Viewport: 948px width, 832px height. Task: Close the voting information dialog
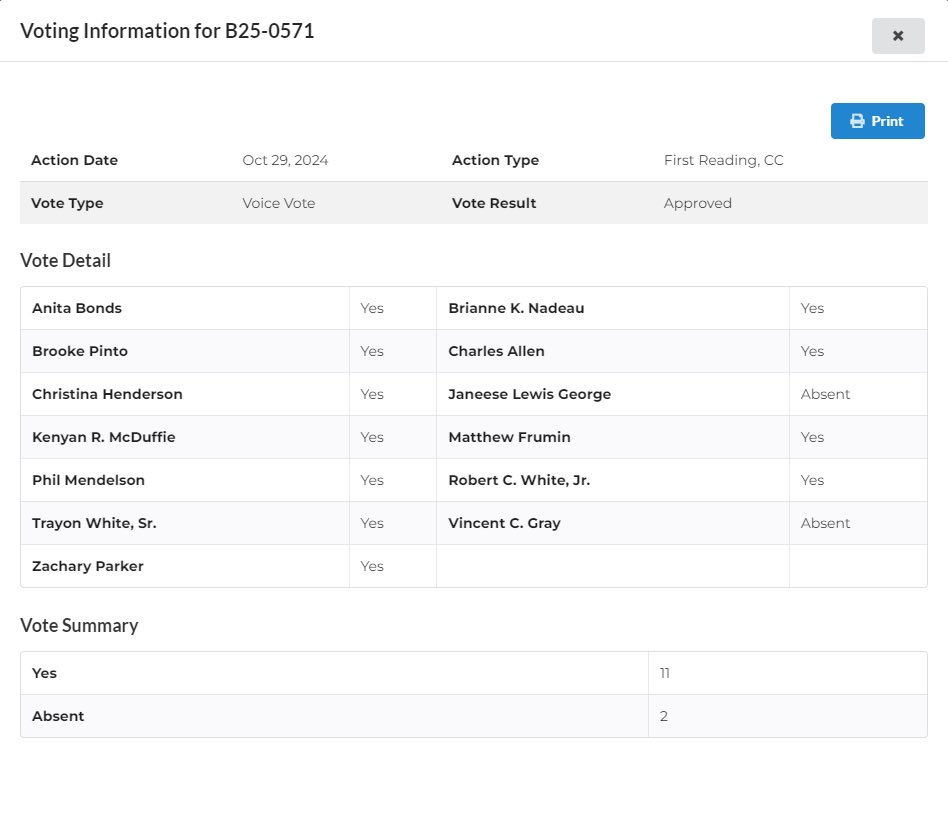pos(898,36)
